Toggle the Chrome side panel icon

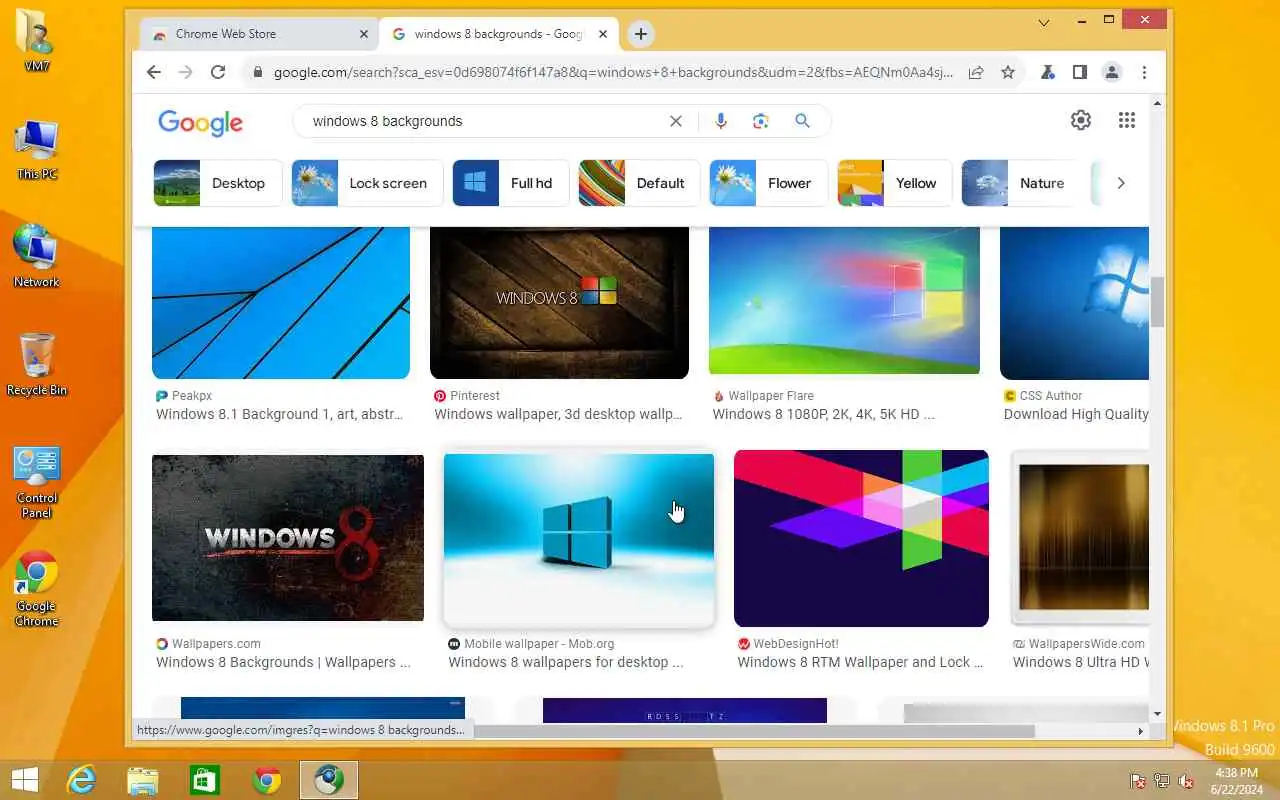click(1080, 72)
